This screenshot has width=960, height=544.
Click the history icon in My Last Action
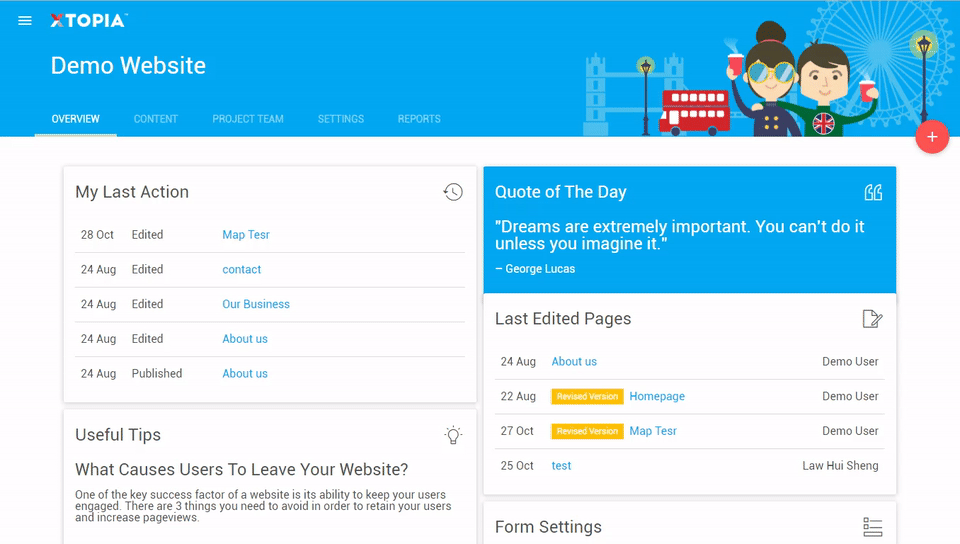point(453,192)
